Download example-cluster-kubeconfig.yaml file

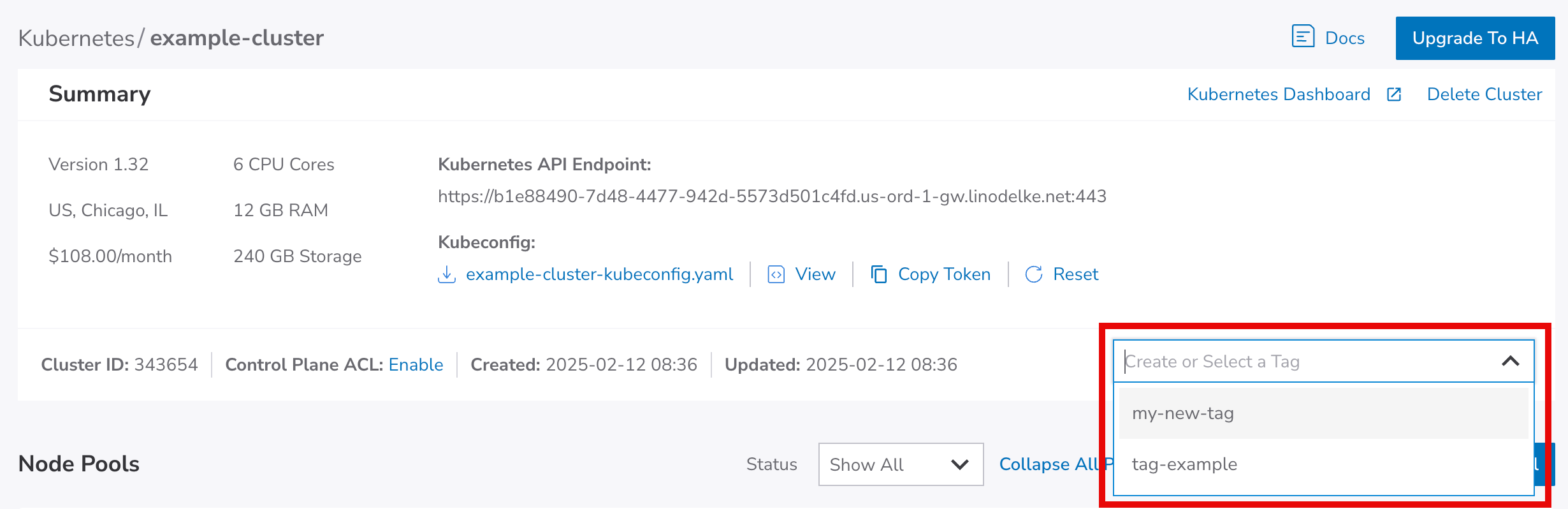(x=599, y=274)
